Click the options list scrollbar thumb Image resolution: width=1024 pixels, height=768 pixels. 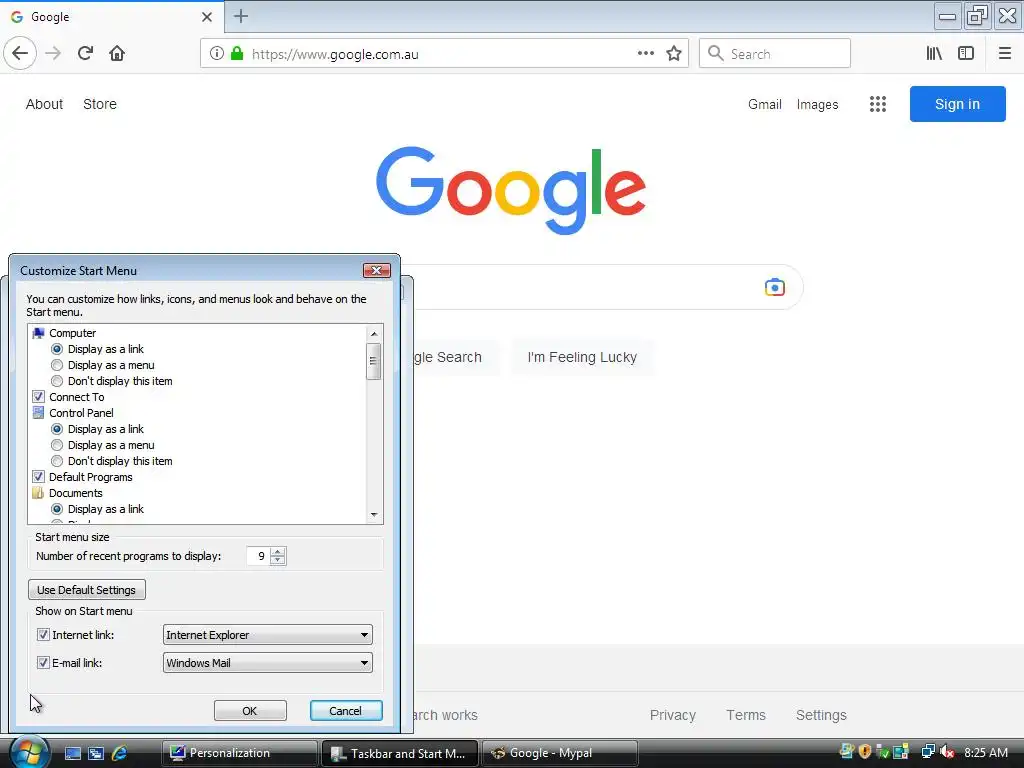374,360
